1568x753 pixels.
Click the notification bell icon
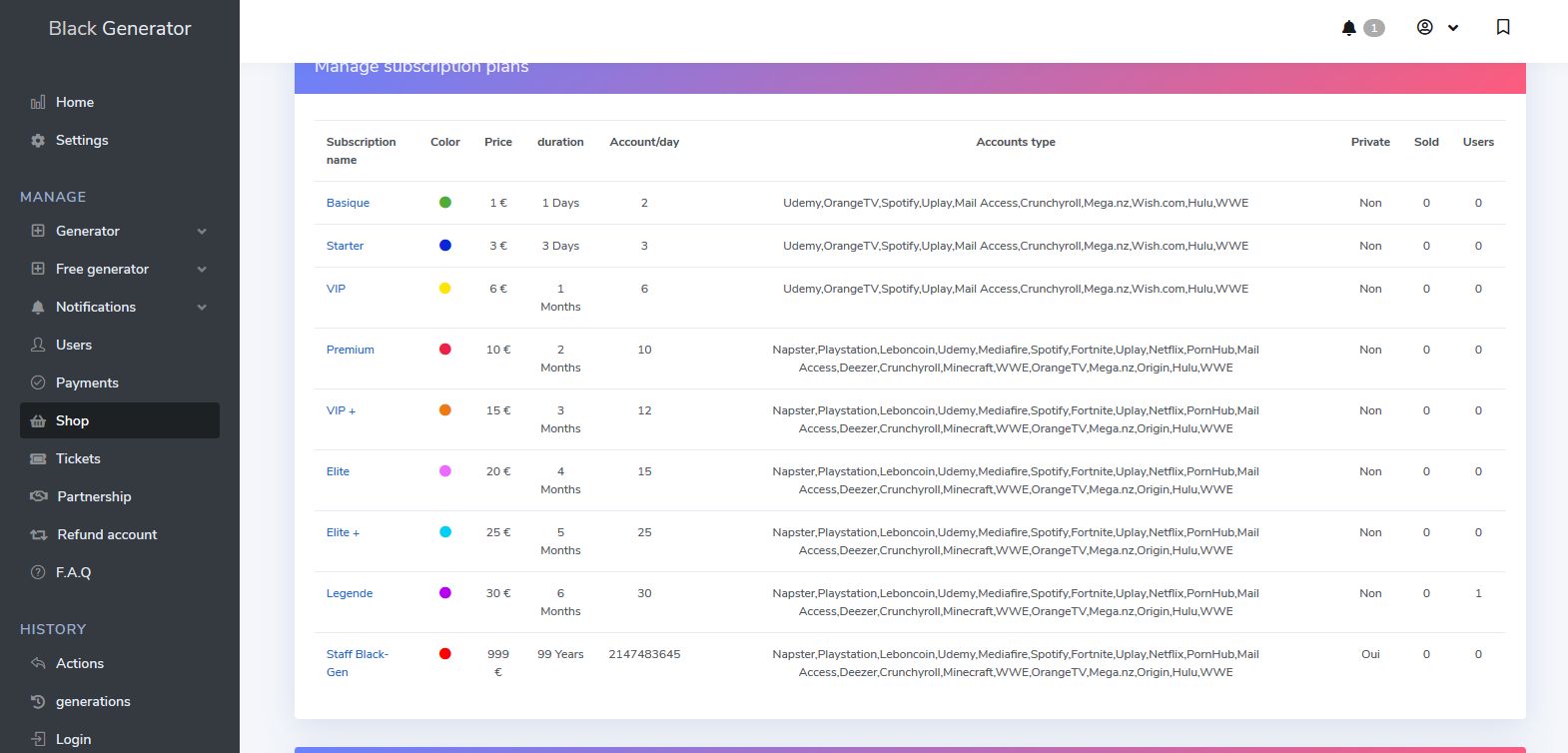(x=1349, y=28)
